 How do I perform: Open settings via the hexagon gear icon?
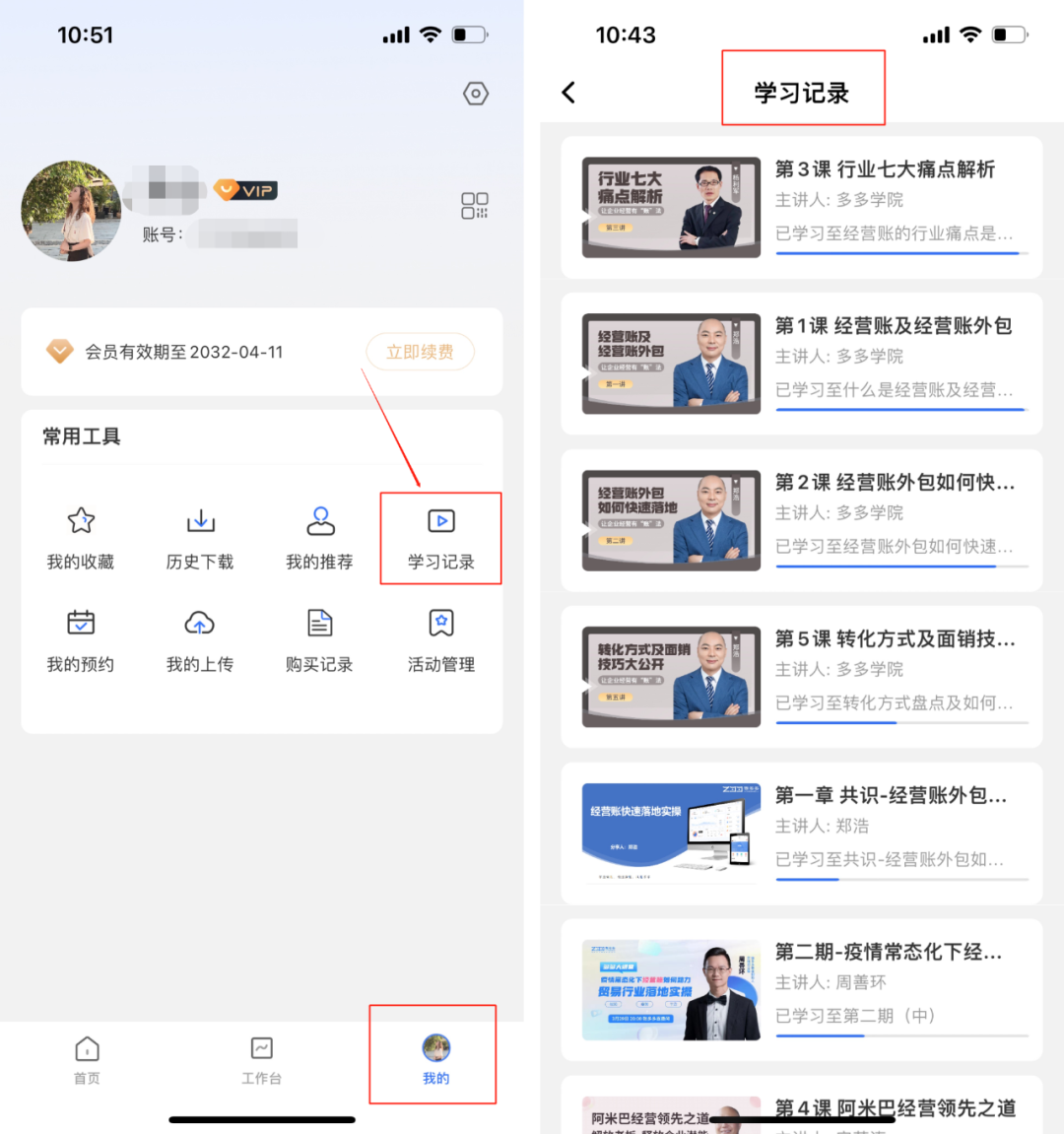476,94
